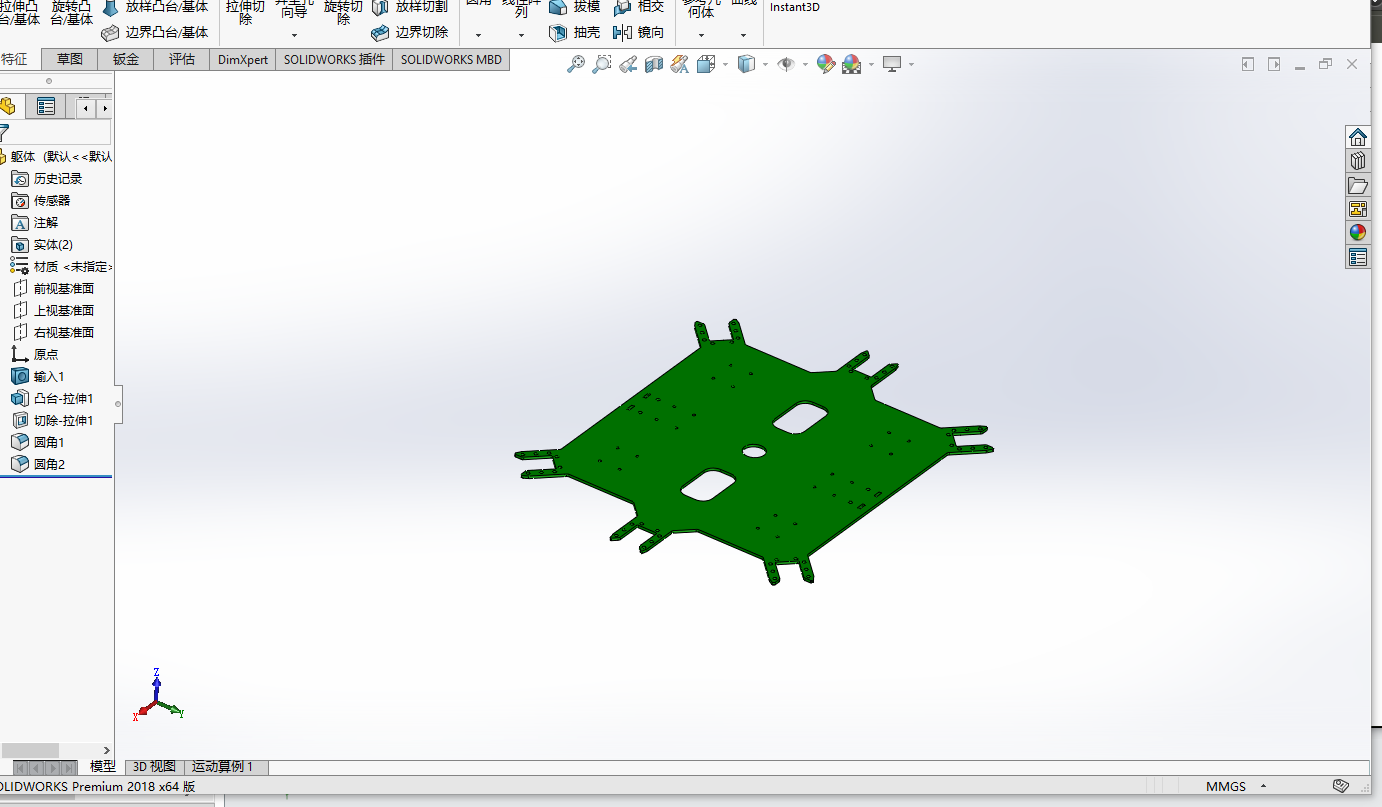1382x807 pixels.
Task: Select the Mirror (镜向) tool
Action: coord(639,32)
